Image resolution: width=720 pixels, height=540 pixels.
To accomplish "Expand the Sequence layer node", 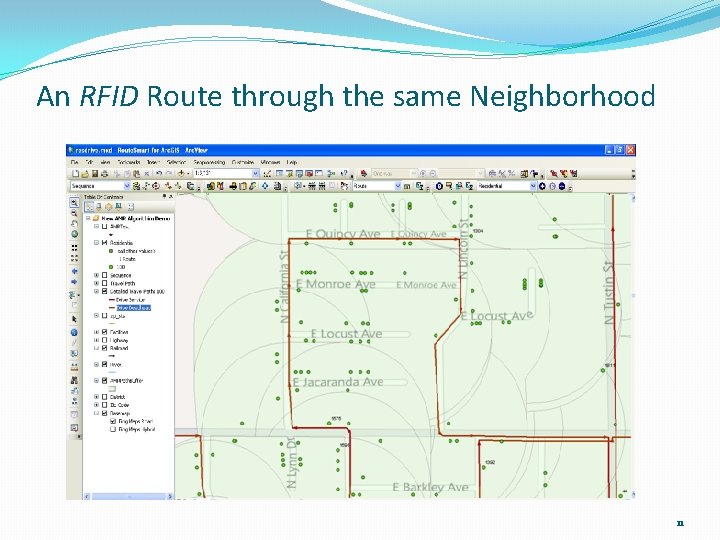I will pos(96,275).
